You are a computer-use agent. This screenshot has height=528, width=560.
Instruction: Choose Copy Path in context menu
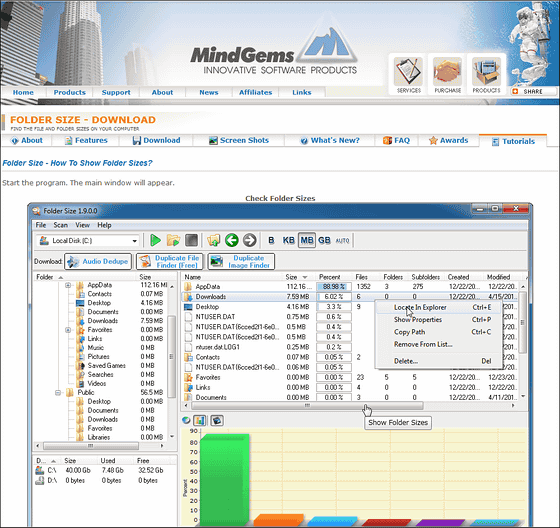tap(439, 332)
